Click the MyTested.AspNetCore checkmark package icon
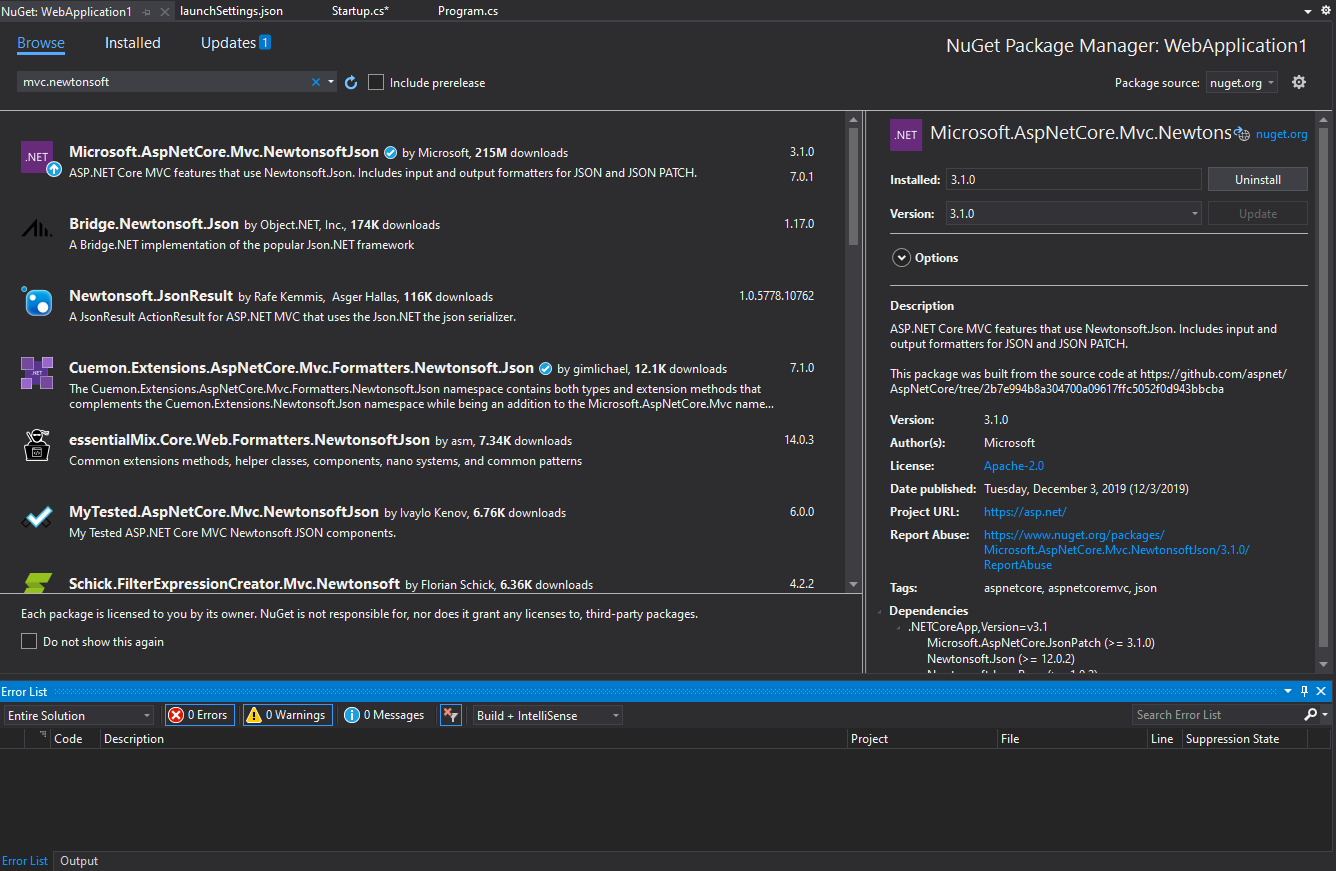Image resolution: width=1336 pixels, height=871 pixels. click(x=37, y=517)
